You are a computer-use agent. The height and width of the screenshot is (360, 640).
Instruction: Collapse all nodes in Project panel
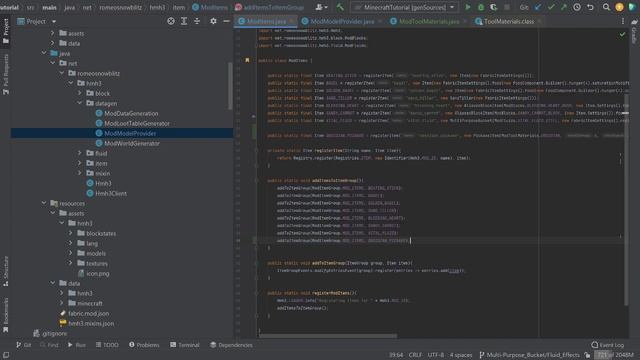(x=197, y=21)
